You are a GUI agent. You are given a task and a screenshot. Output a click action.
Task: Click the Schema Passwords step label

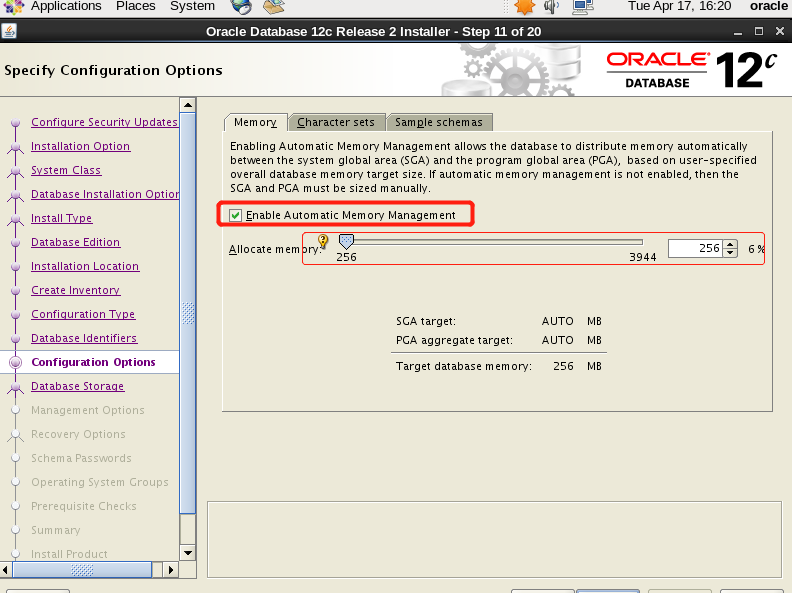[x=81, y=458]
